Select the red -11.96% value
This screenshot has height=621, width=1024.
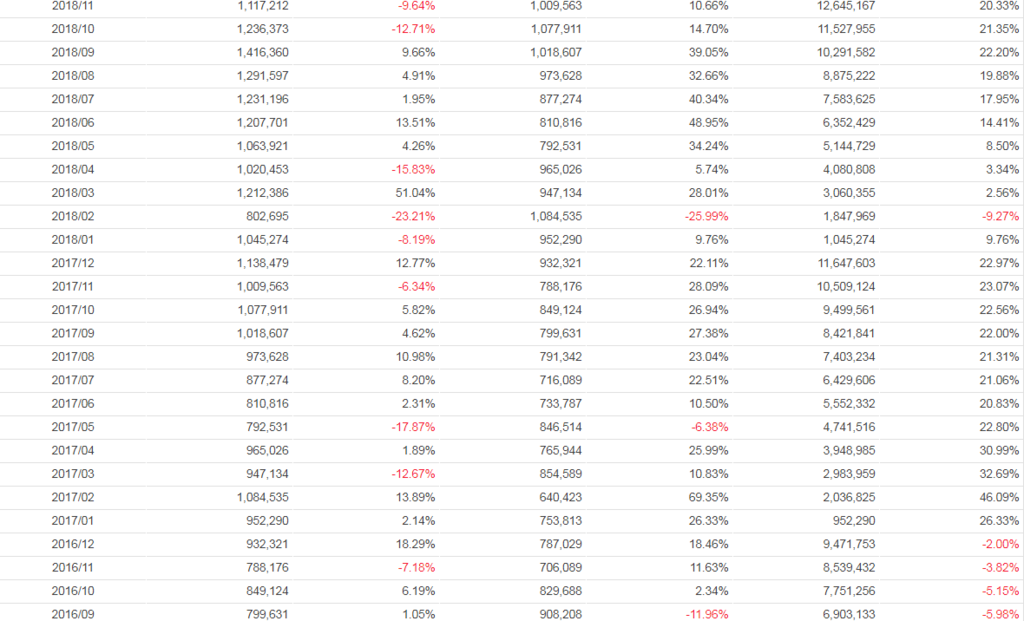[x=705, y=614]
